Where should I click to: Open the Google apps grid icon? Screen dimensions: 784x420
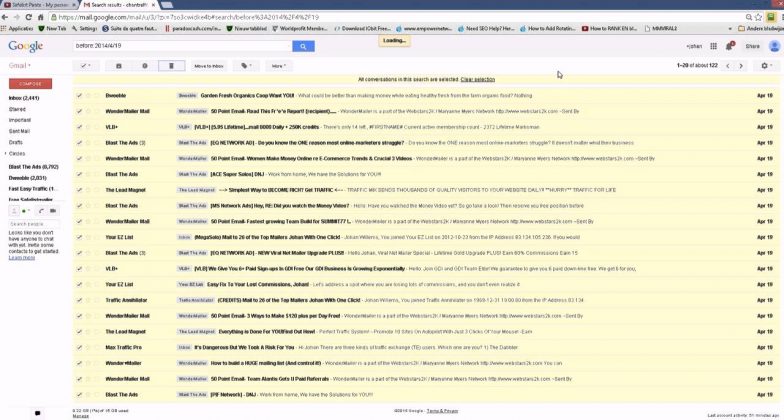tap(714, 46)
